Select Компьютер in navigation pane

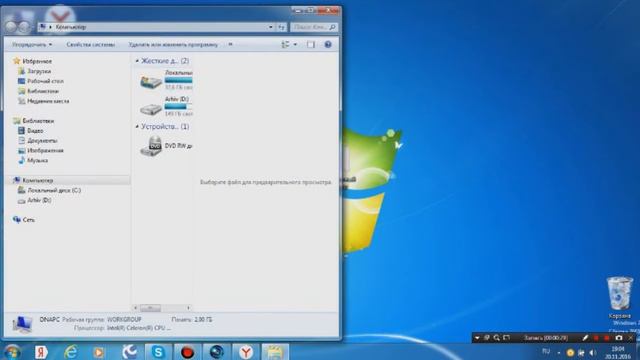(x=33, y=180)
